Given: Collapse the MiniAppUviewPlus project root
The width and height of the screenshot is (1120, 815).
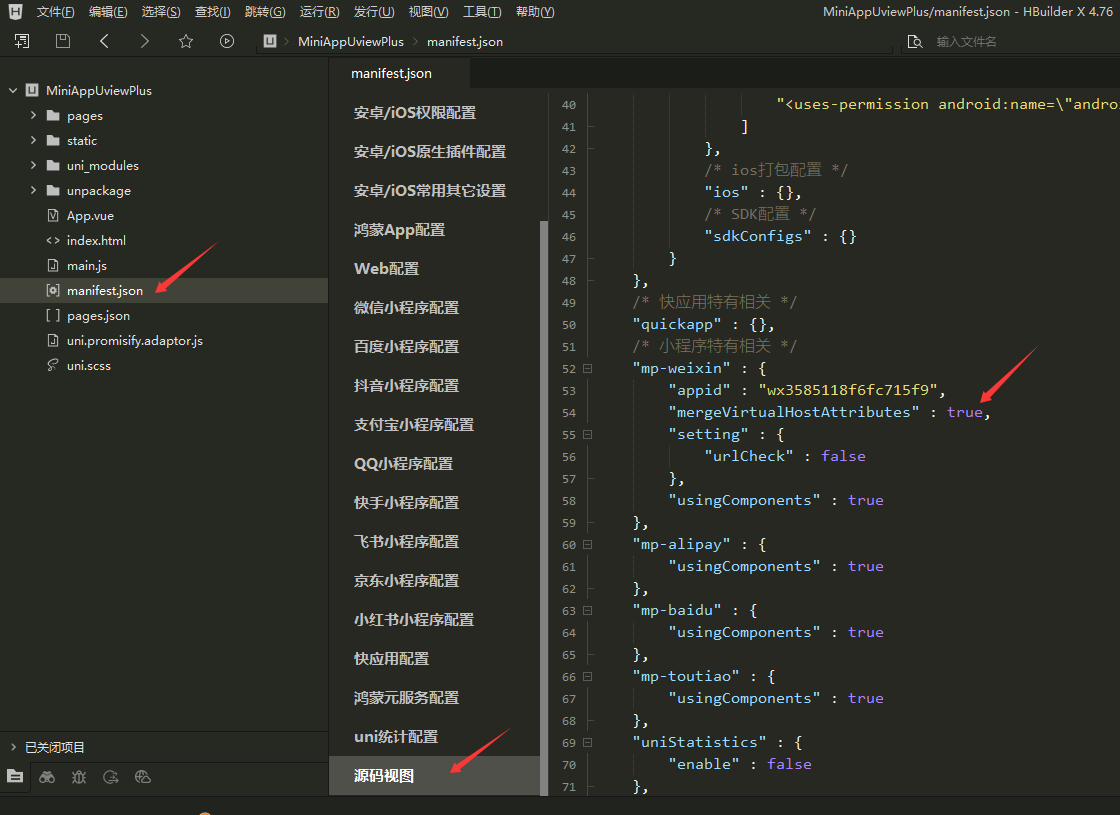Looking at the screenshot, I should (x=13, y=90).
